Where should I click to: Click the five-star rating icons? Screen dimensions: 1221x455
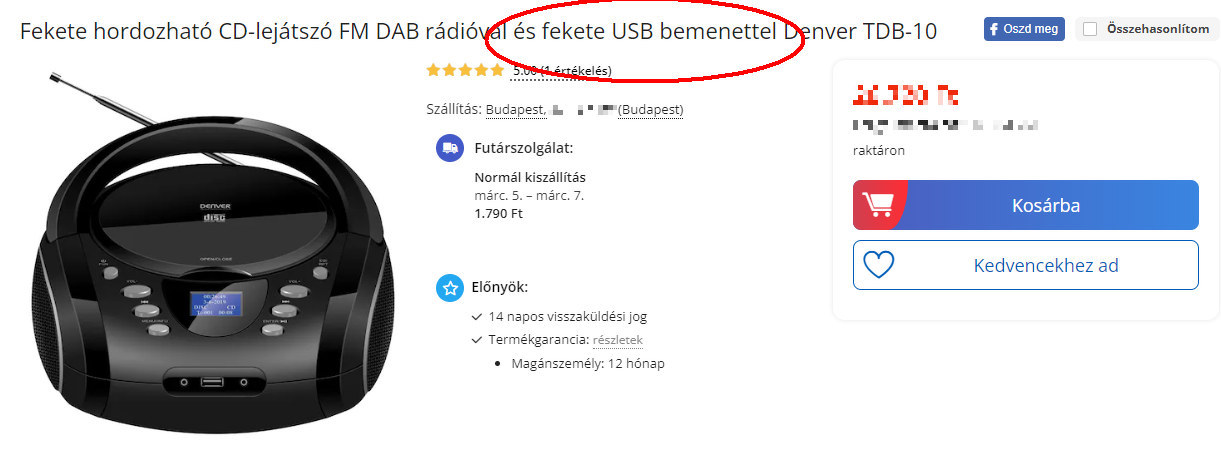coord(465,70)
